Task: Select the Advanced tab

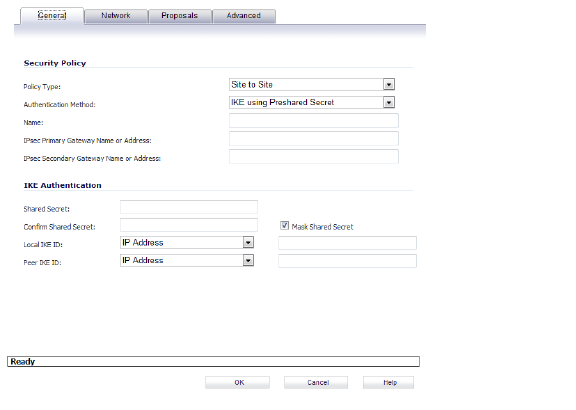Action: (x=244, y=16)
